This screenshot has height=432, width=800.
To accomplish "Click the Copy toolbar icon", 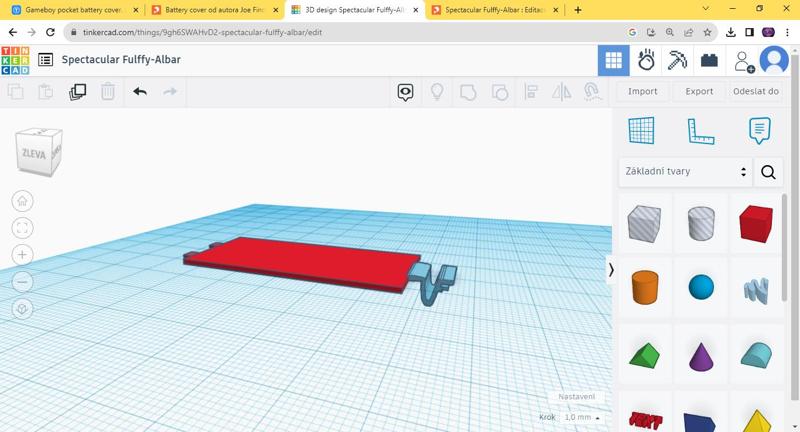I will pyautogui.click(x=15, y=92).
